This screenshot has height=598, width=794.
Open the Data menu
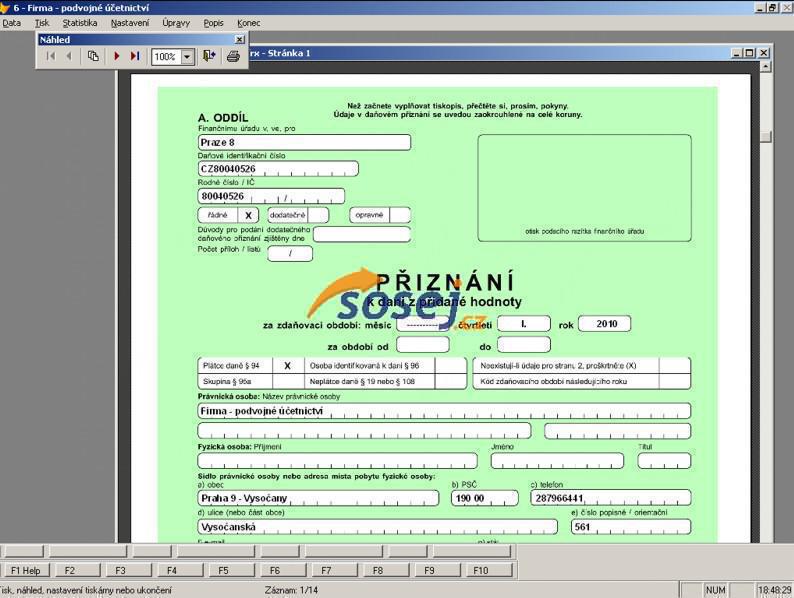pyautogui.click(x=12, y=23)
